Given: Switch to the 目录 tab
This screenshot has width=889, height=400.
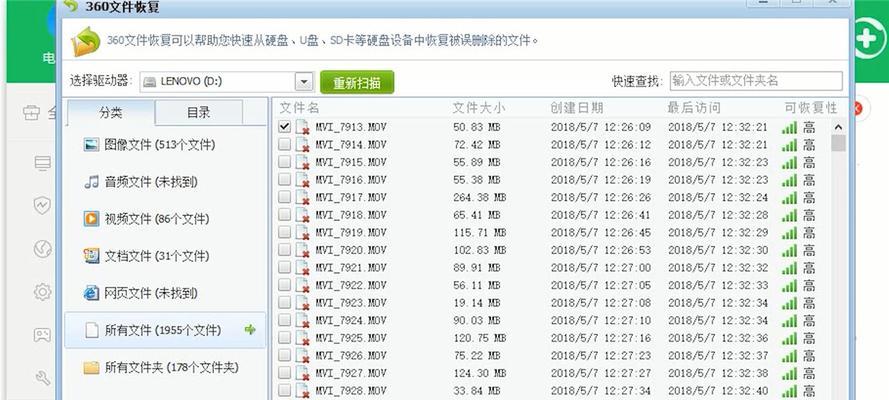Looking at the screenshot, I should pos(198,112).
